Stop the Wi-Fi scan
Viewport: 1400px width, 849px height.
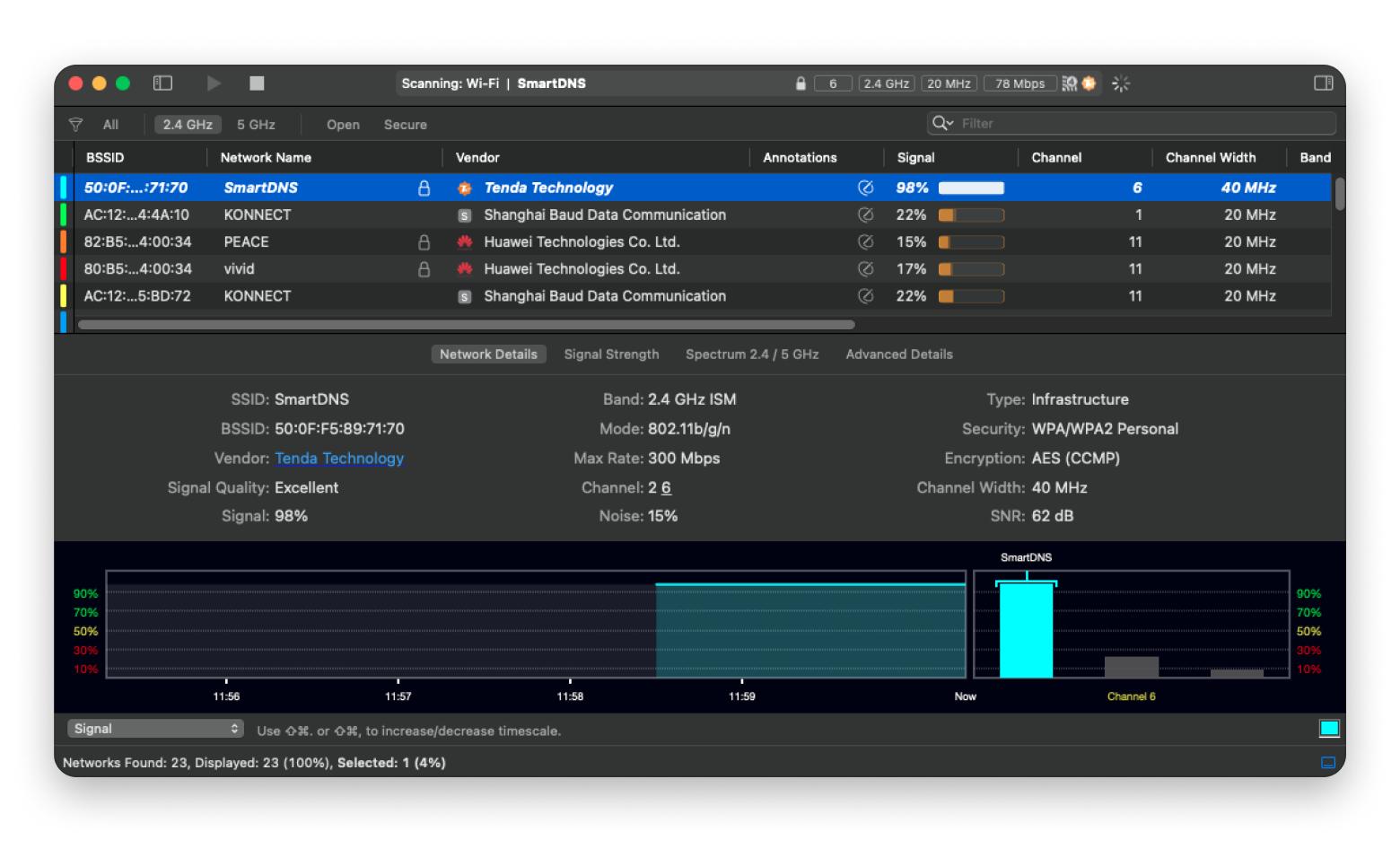click(x=257, y=83)
